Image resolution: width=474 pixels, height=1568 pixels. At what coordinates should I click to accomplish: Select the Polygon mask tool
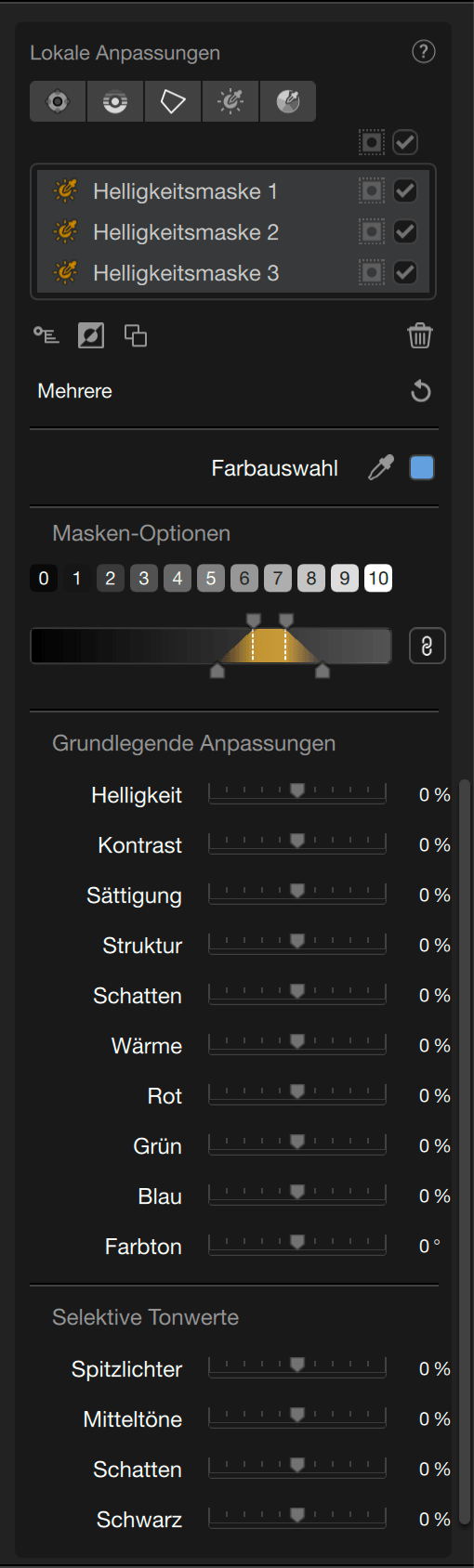pos(173,101)
